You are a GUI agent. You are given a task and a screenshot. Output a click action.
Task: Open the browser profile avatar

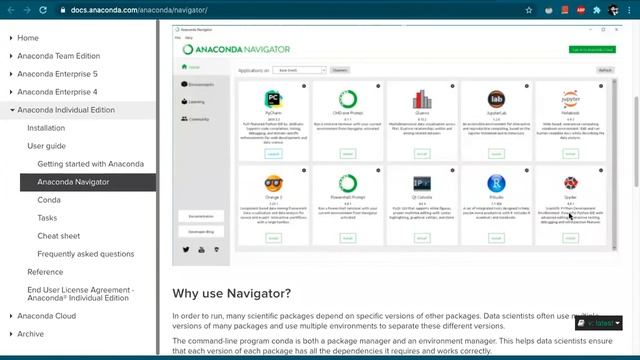tap(613, 10)
